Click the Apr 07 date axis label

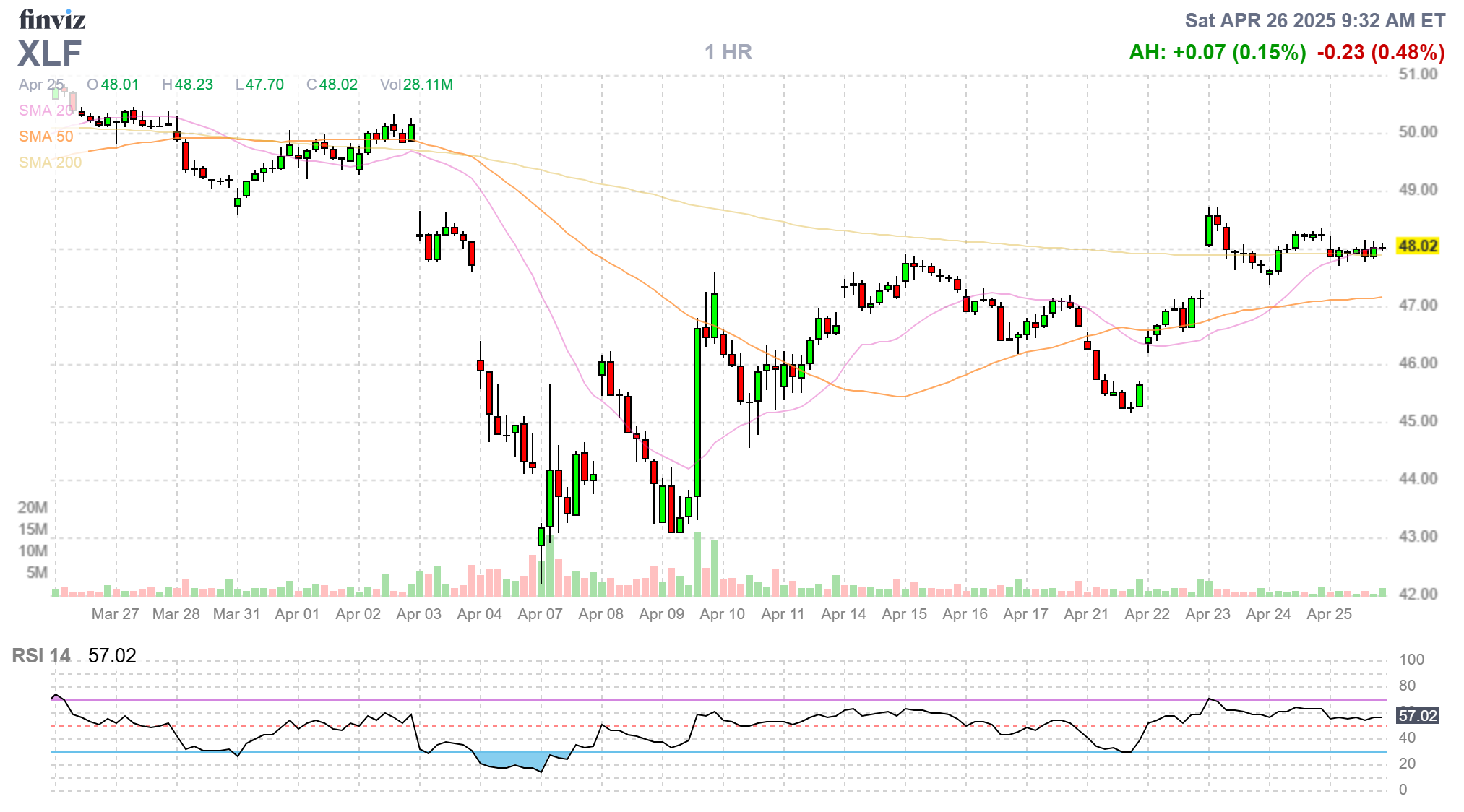pos(540,614)
